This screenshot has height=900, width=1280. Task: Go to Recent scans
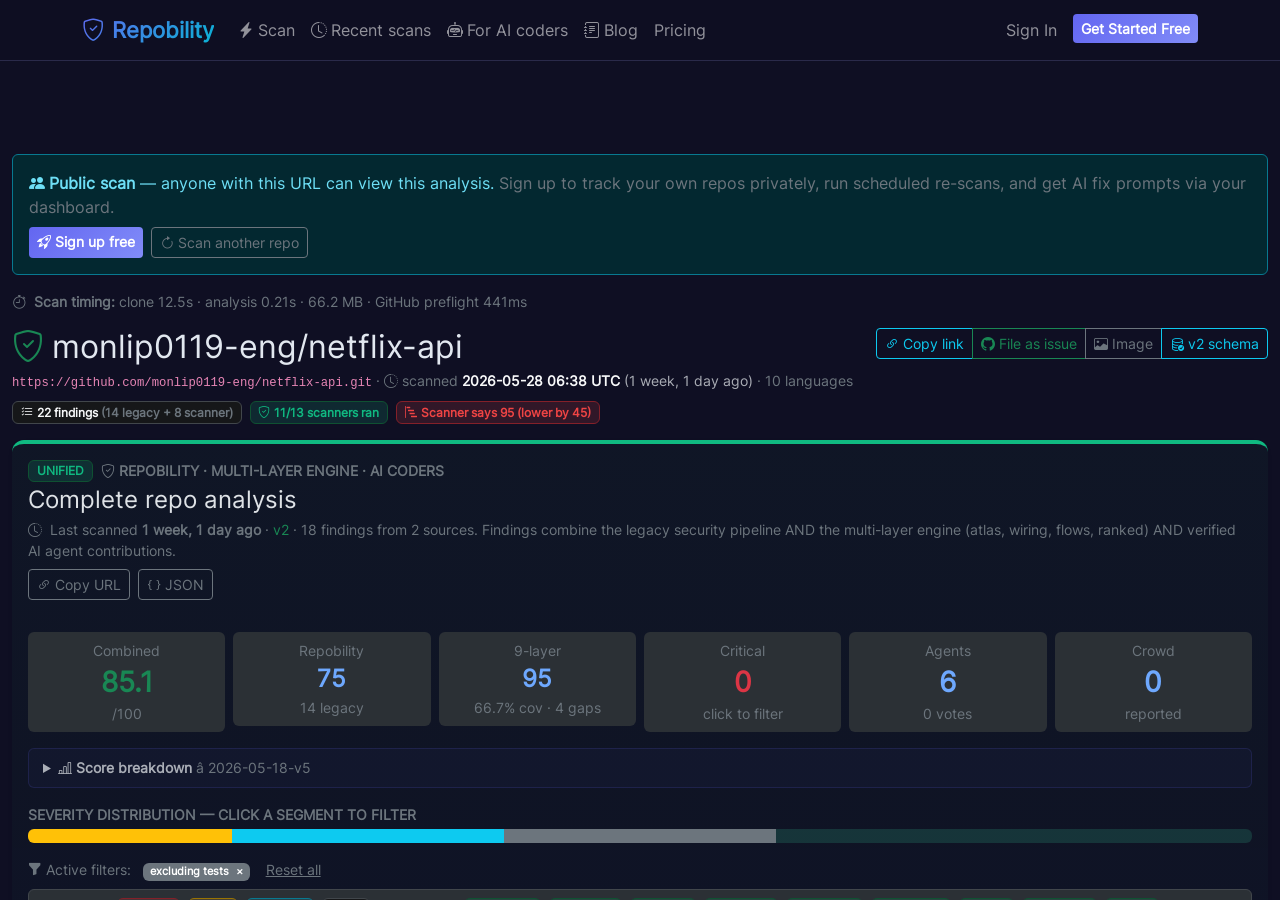coord(371,30)
